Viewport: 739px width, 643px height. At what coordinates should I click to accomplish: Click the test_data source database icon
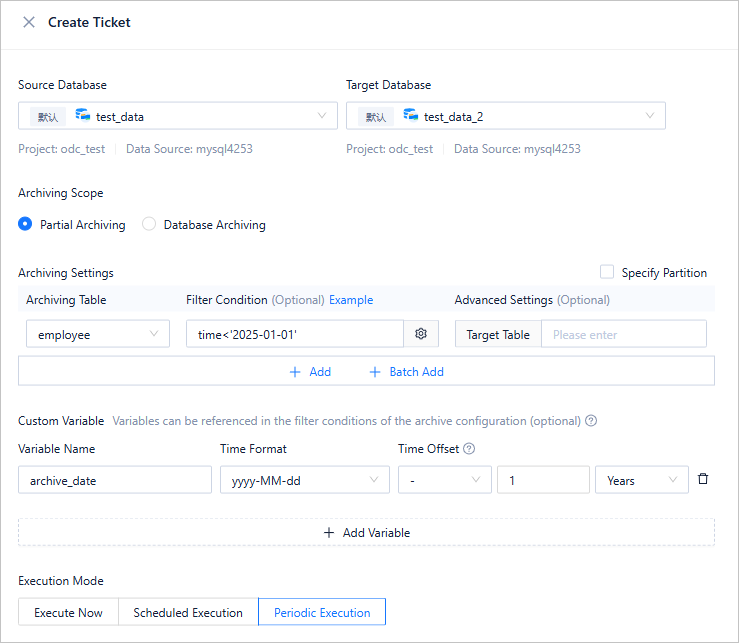[x=82, y=116]
